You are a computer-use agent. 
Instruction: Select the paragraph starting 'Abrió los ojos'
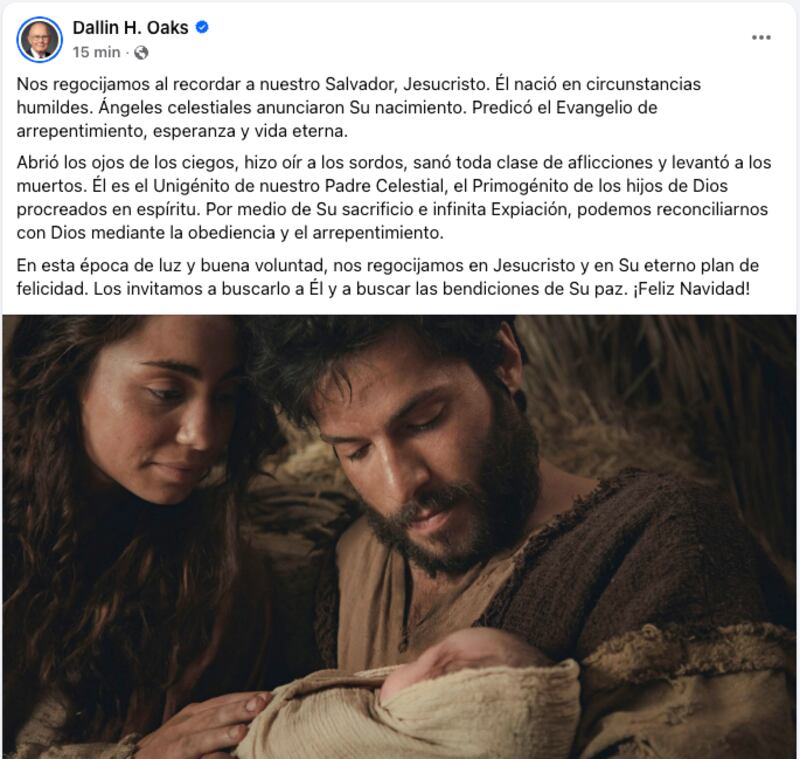393,197
